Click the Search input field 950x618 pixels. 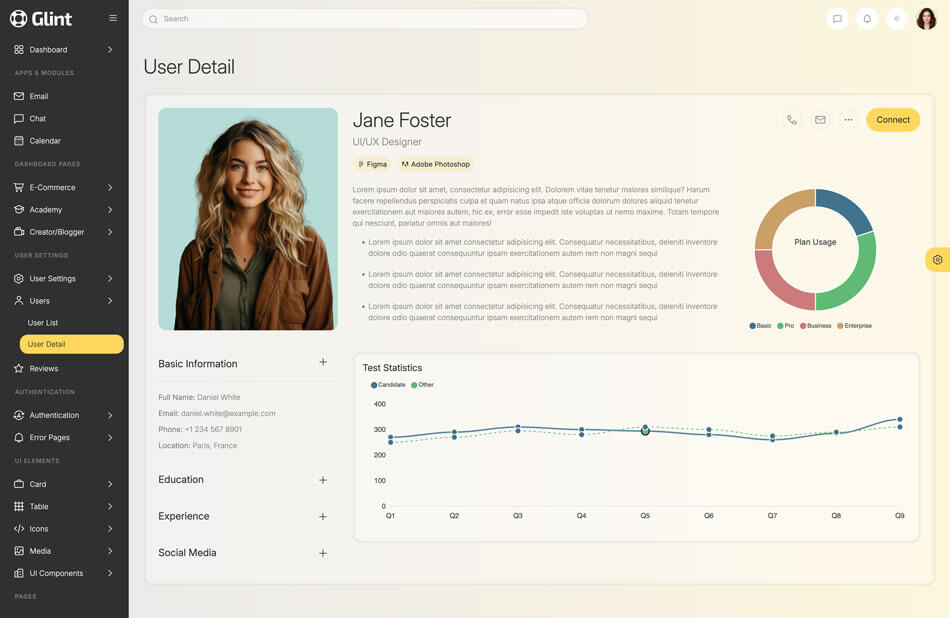coord(365,19)
